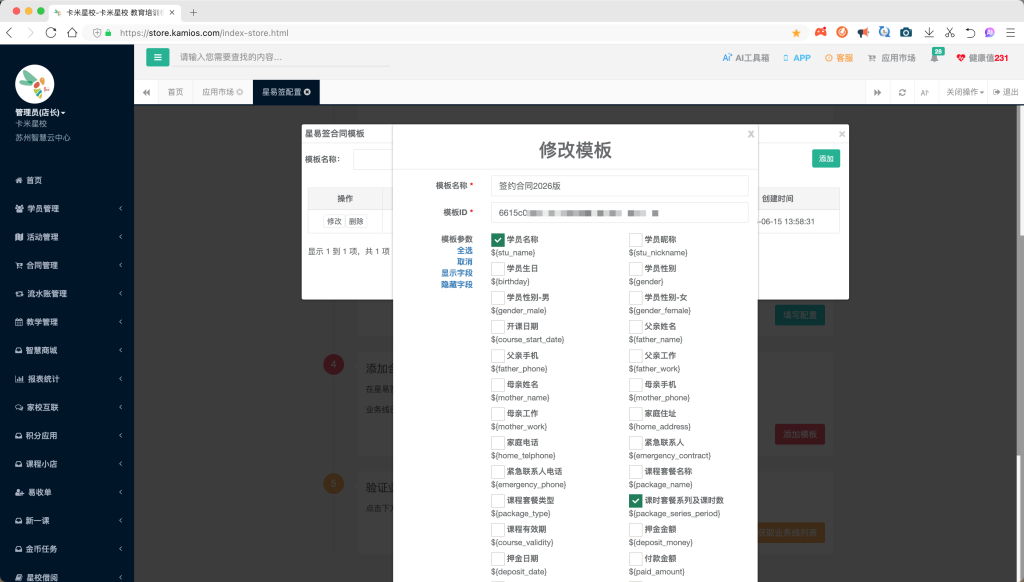This screenshot has height=582, width=1024.
Task: Switch to the 应用市场 tab
Action: (222, 92)
